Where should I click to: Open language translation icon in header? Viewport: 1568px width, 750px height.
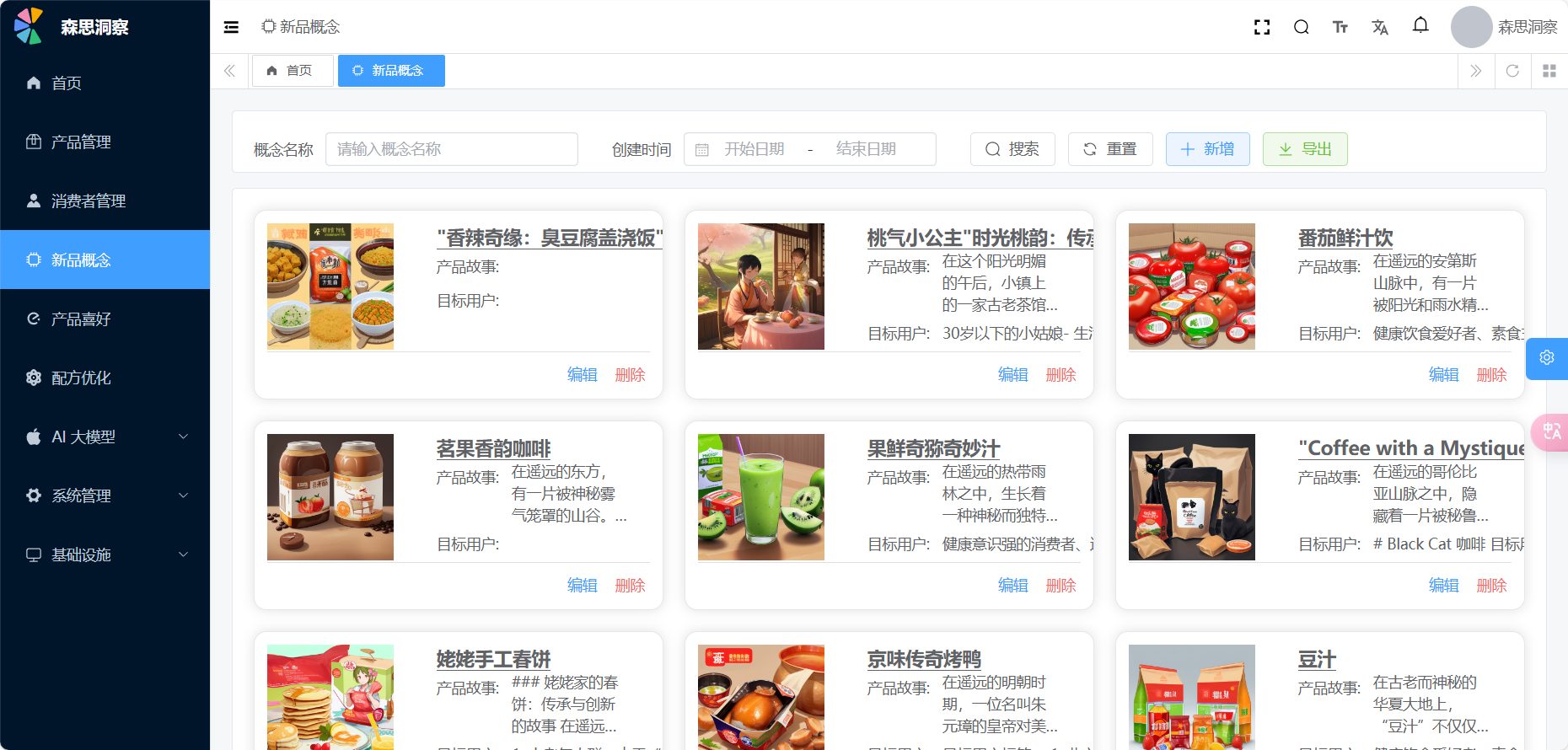[x=1380, y=27]
